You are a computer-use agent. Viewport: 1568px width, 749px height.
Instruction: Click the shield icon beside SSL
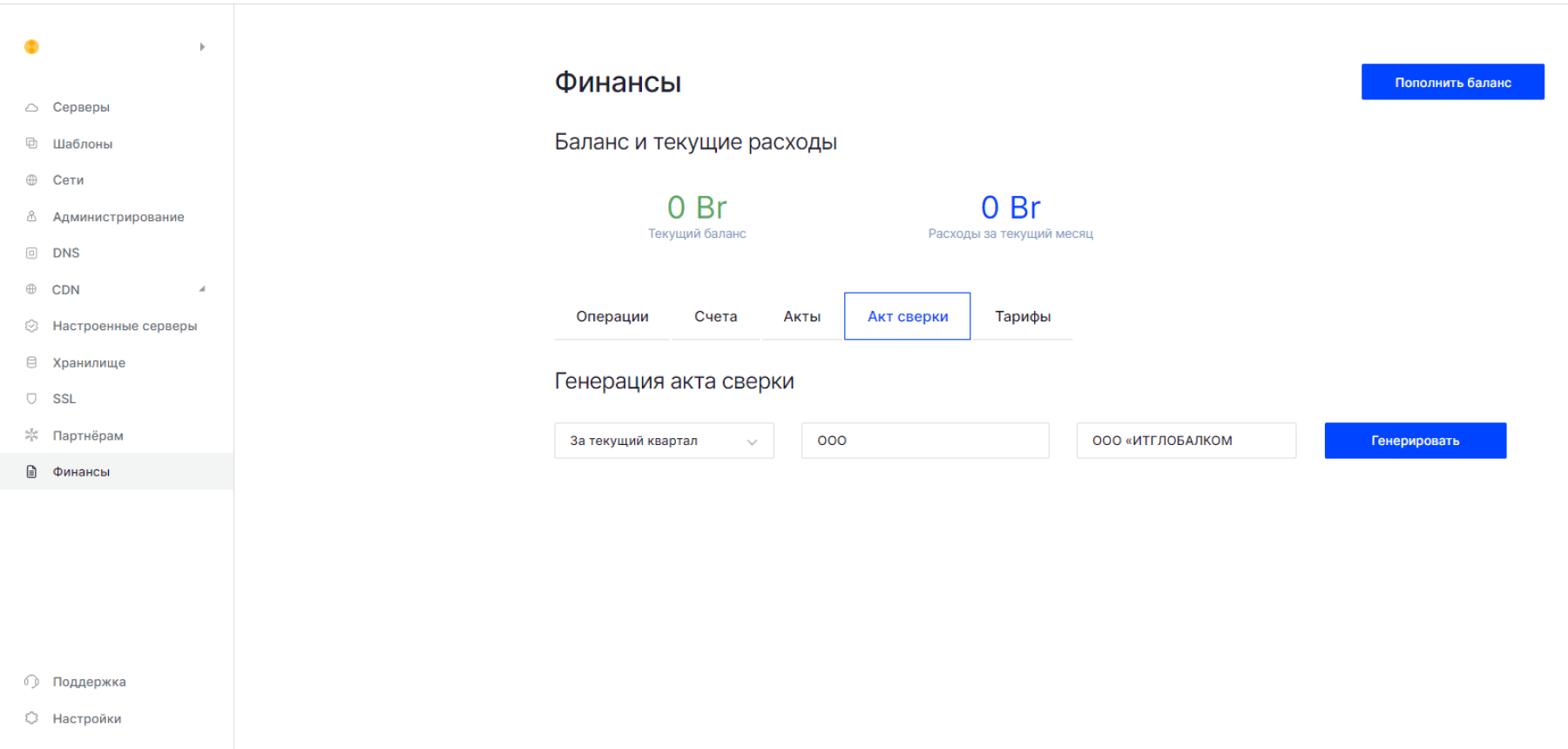pyautogui.click(x=31, y=399)
